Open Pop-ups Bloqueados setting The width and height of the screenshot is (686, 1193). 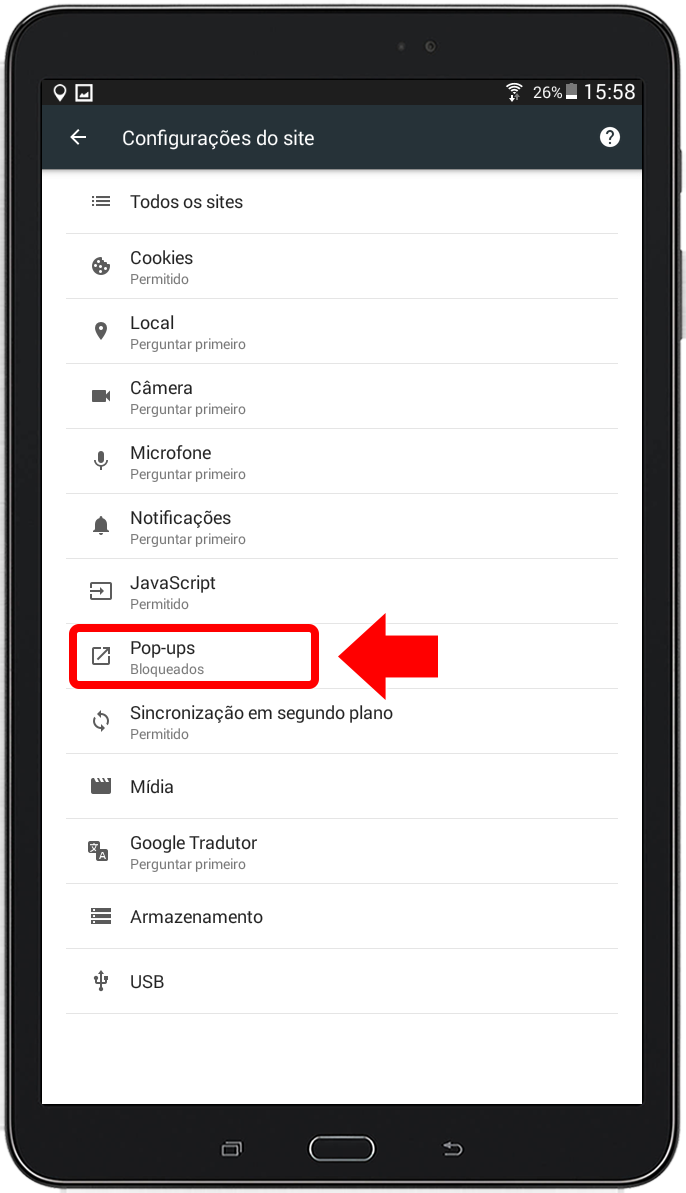tap(341, 657)
